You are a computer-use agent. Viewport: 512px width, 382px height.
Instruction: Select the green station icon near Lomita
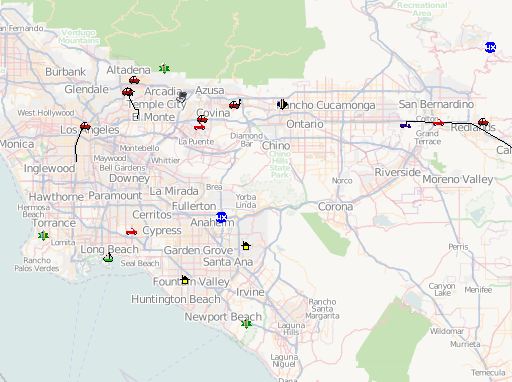tap(43, 235)
